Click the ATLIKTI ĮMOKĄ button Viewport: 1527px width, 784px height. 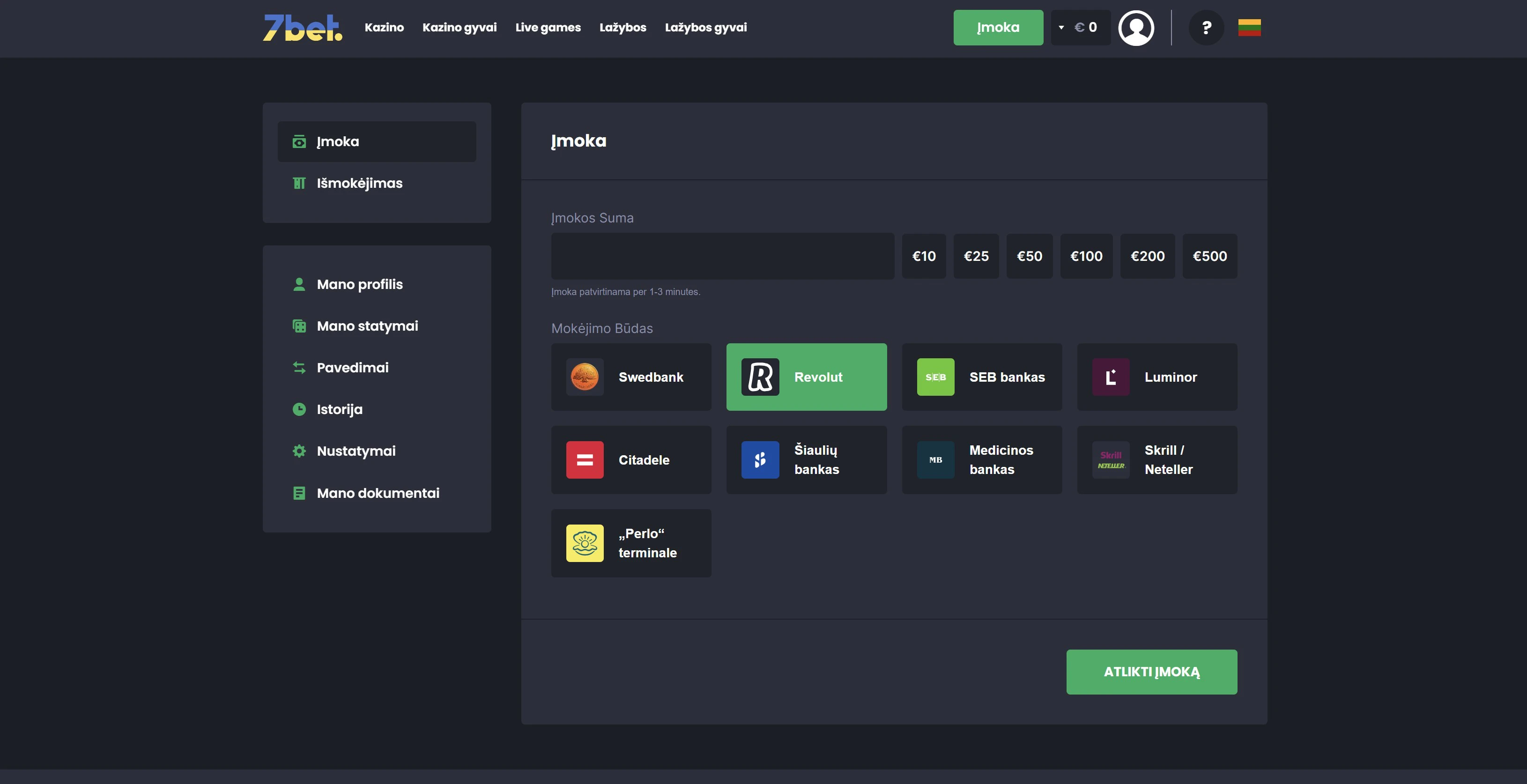[x=1151, y=672]
